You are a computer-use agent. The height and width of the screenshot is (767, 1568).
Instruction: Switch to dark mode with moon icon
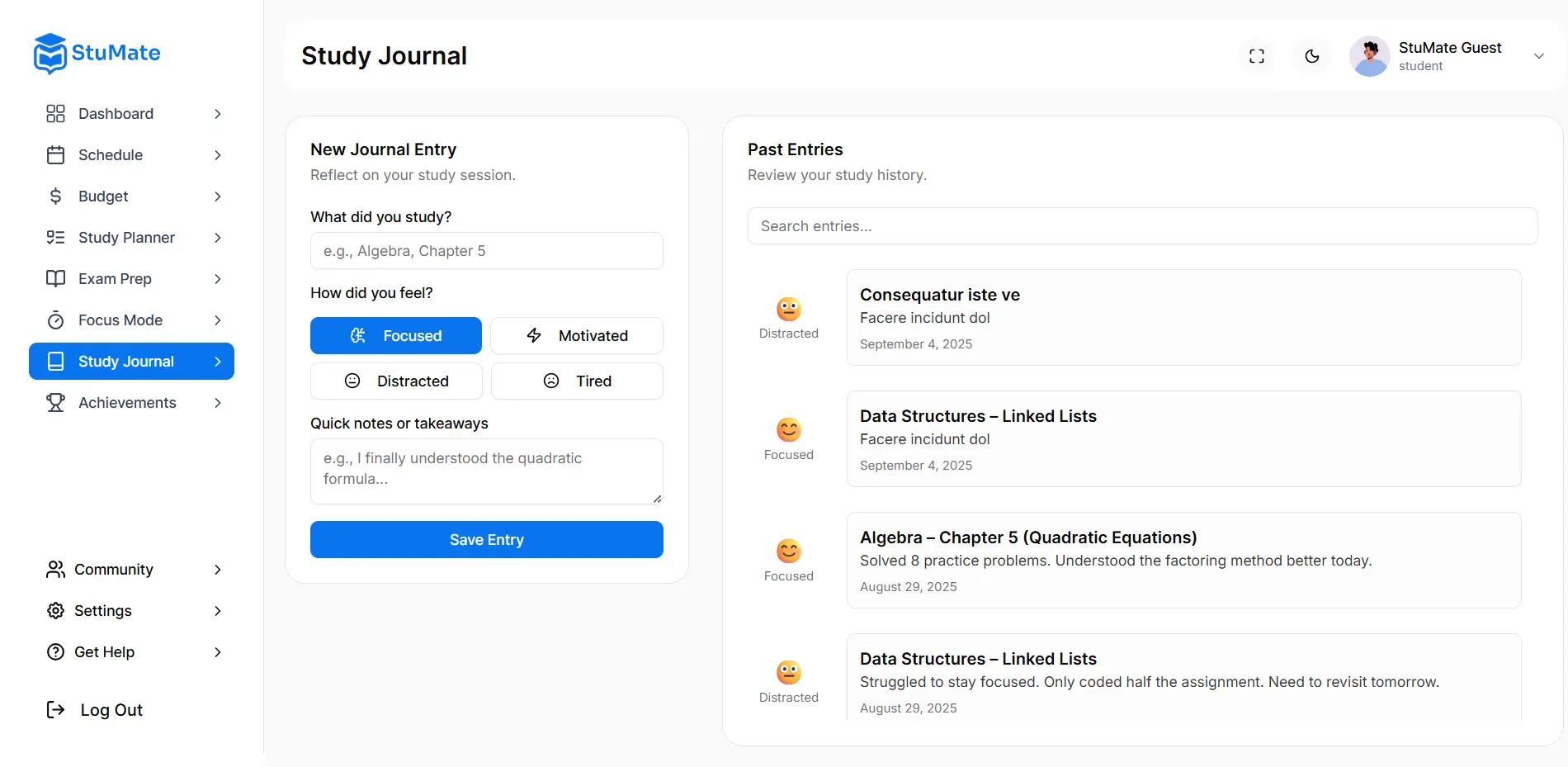[x=1312, y=56]
